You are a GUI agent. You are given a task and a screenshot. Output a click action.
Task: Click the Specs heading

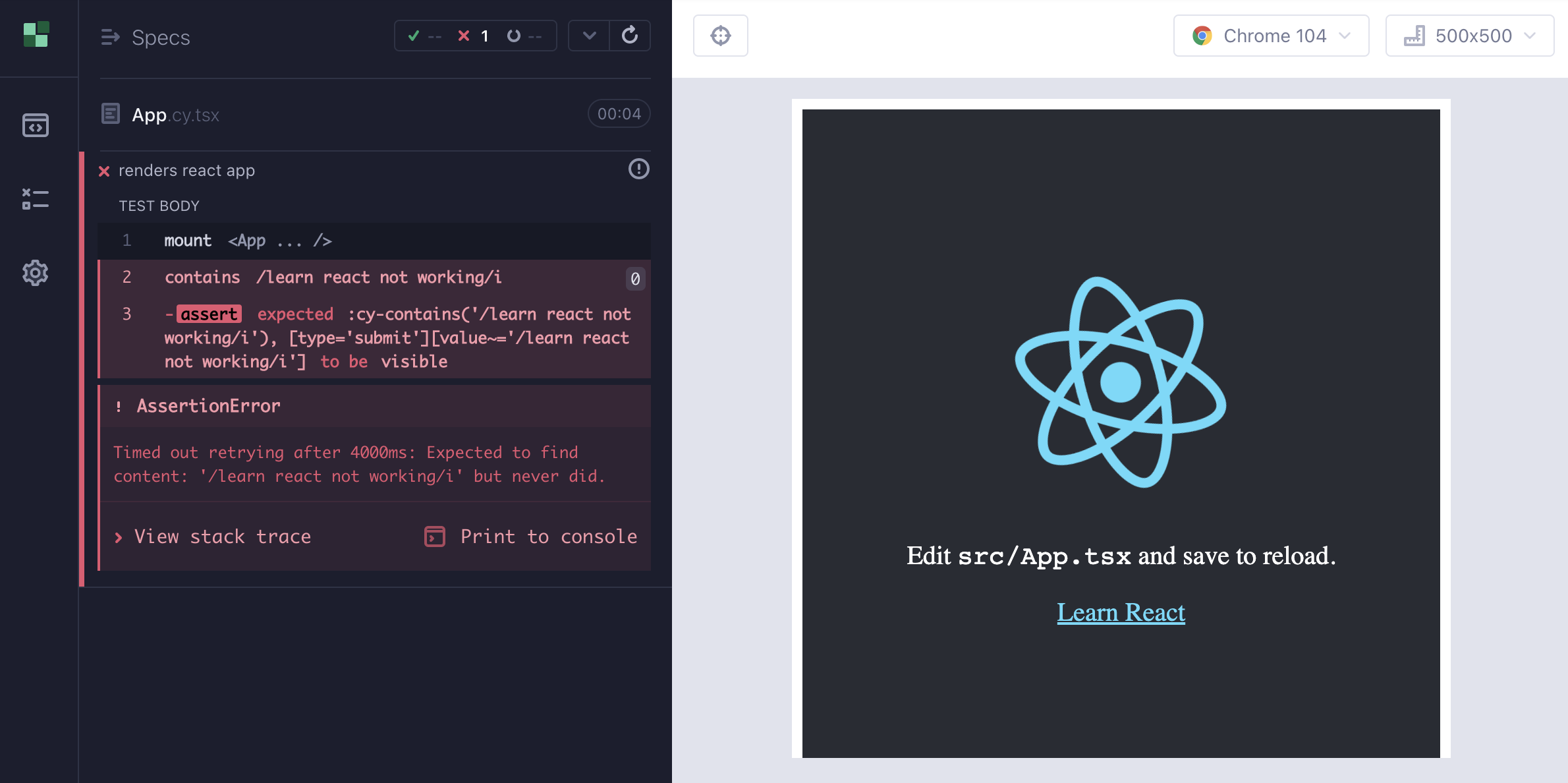tap(161, 38)
